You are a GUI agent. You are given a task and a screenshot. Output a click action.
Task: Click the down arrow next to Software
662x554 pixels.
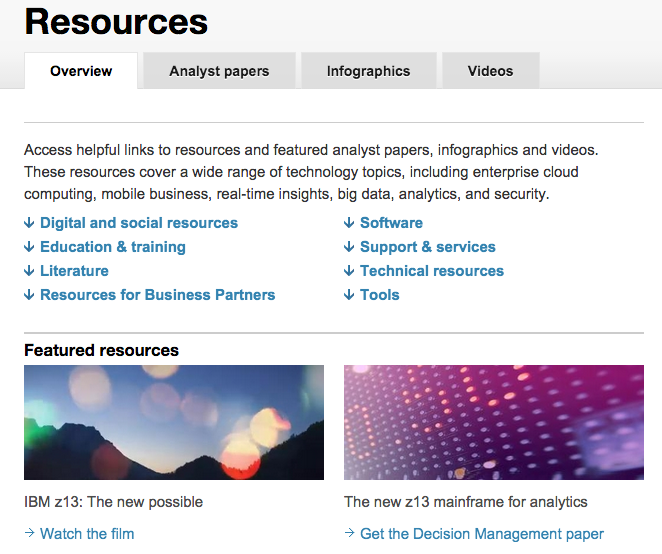349,223
